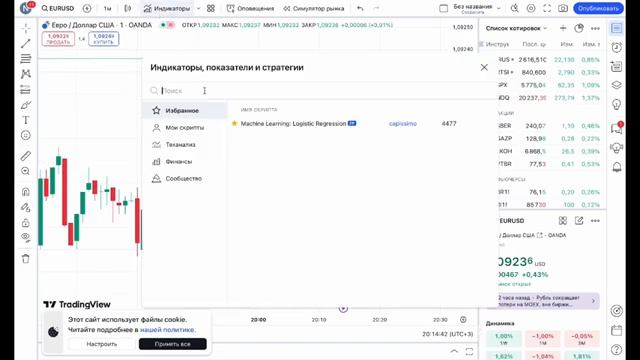Select the Сообщество tab

(184, 178)
